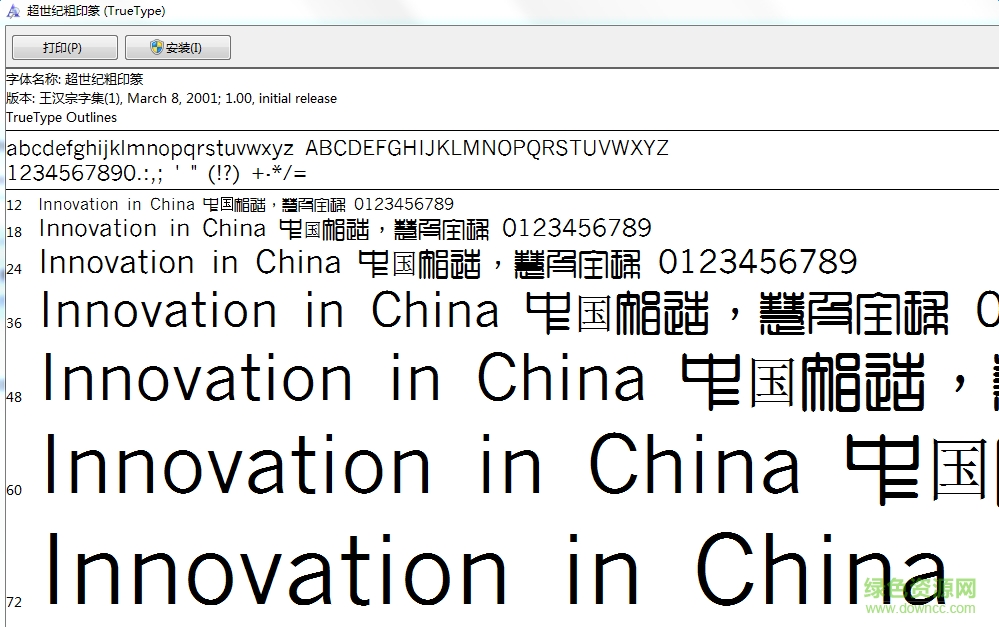Click the size 36 label
Image resolution: width=999 pixels, height=627 pixels.
[14, 322]
